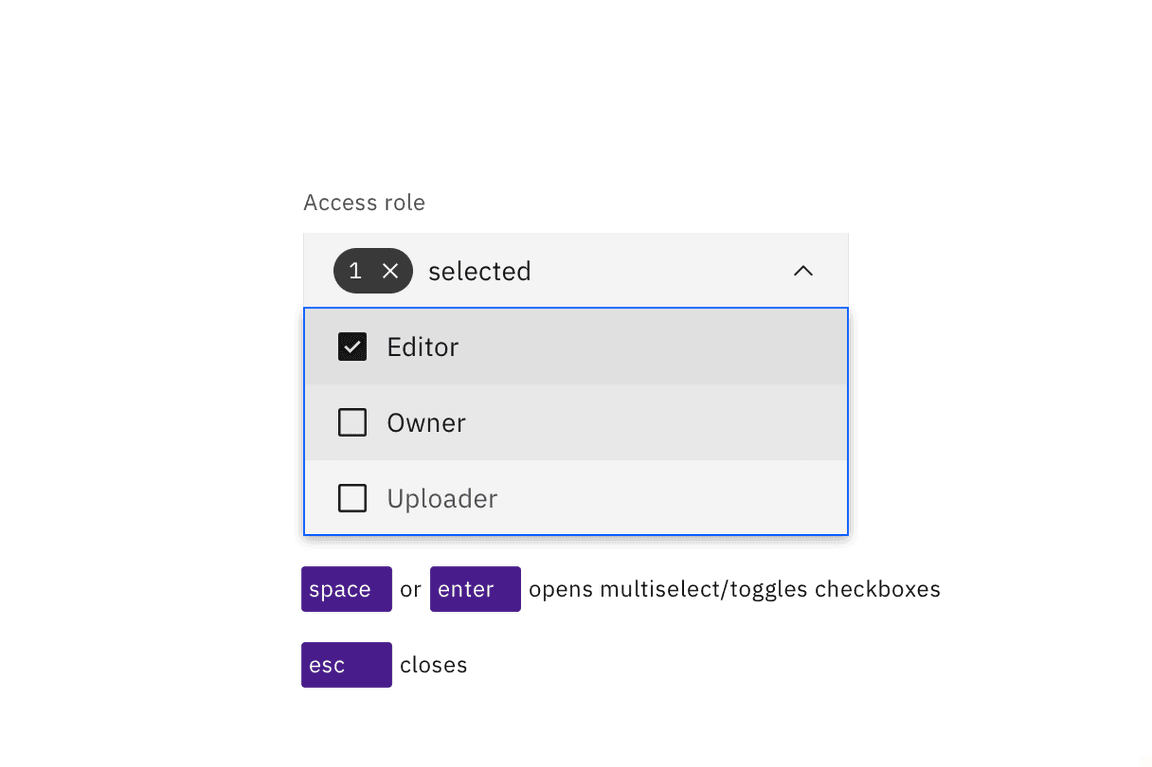Image resolution: width=1152 pixels, height=767 pixels.
Task: Check the Owner checkbox
Action: pos(352,423)
